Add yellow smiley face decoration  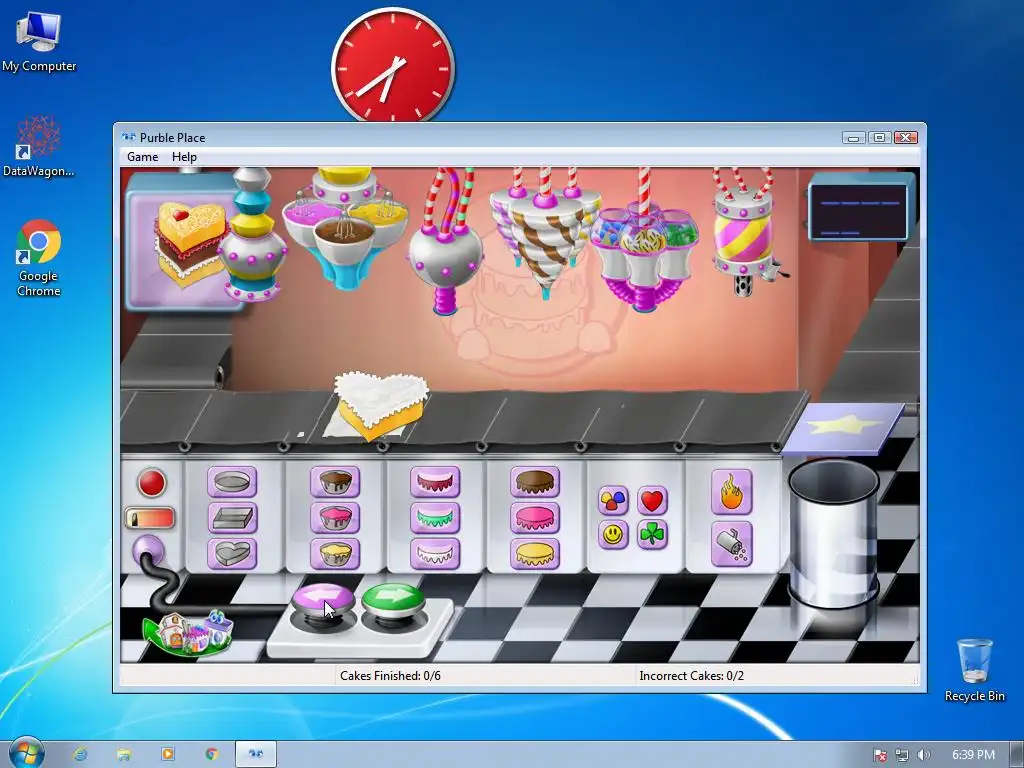[613, 536]
